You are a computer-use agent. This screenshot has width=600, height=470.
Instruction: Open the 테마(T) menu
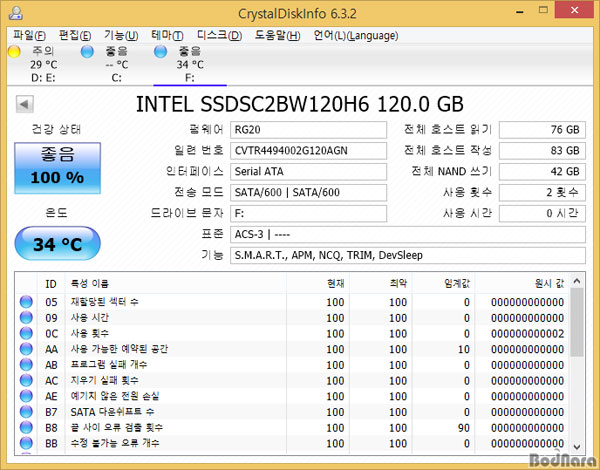(167, 36)
